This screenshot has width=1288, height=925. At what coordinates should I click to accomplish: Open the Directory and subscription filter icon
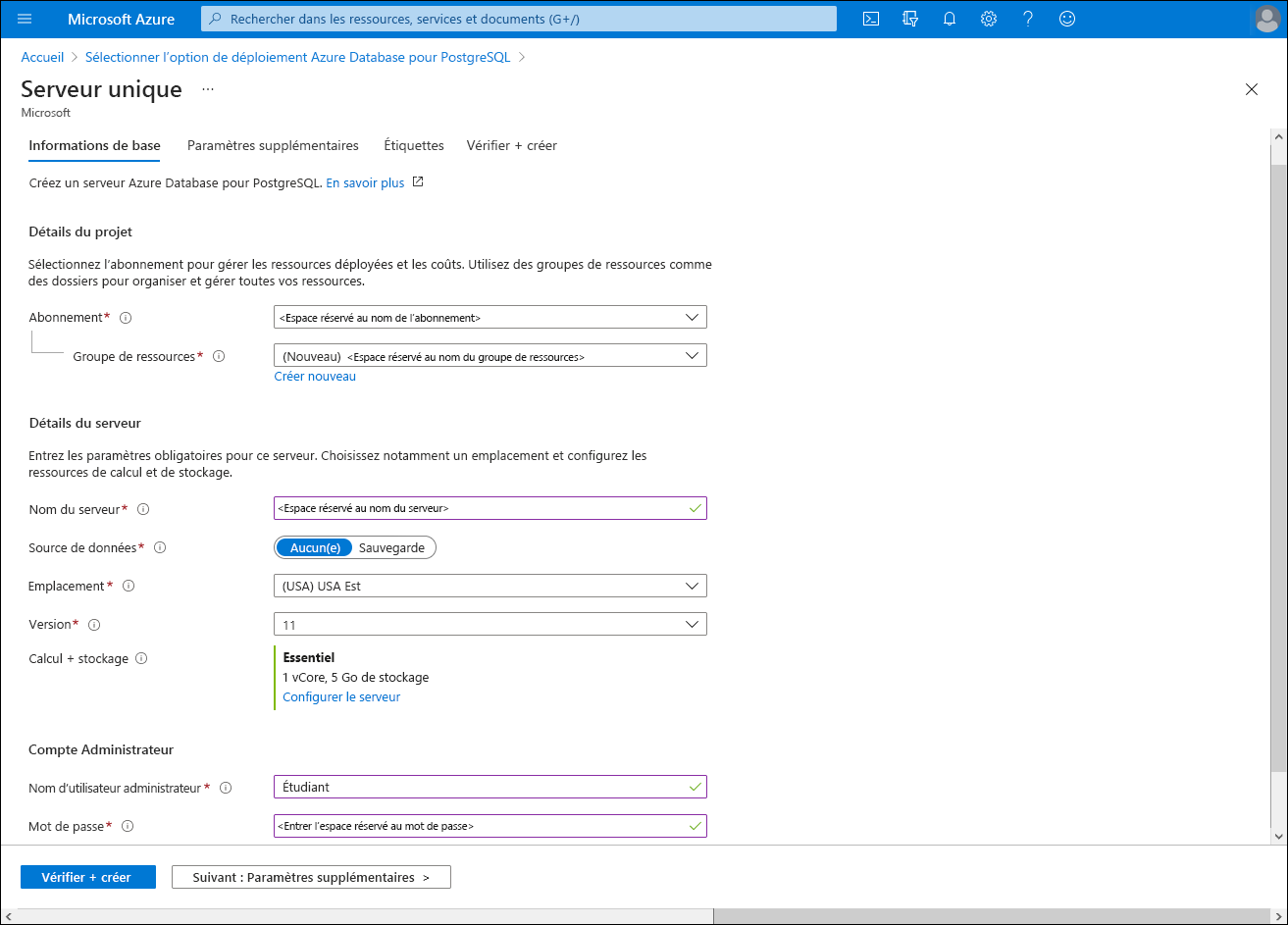pyautogui.click(x=910, y=19)
